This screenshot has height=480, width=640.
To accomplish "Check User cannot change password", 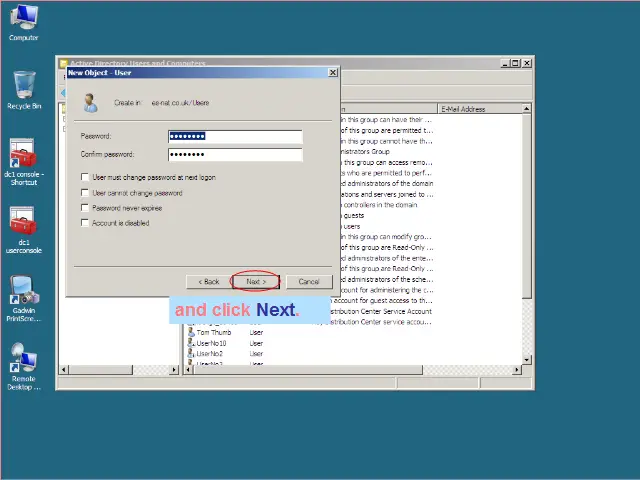I will tap(85, 193).
